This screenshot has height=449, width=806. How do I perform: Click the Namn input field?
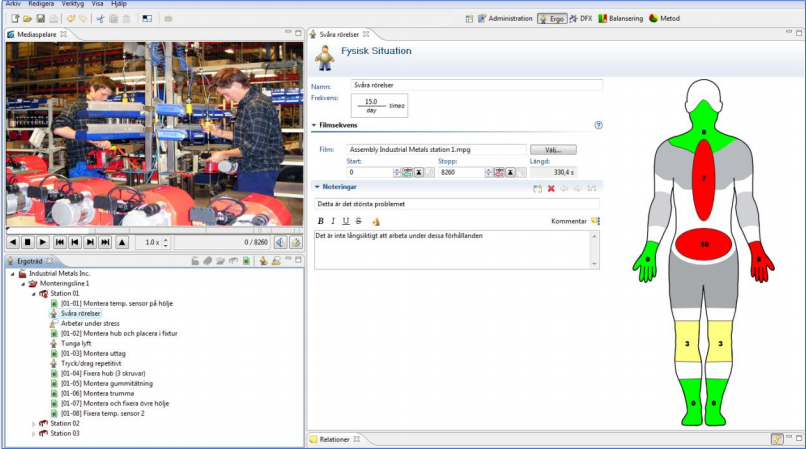point(476,86)
